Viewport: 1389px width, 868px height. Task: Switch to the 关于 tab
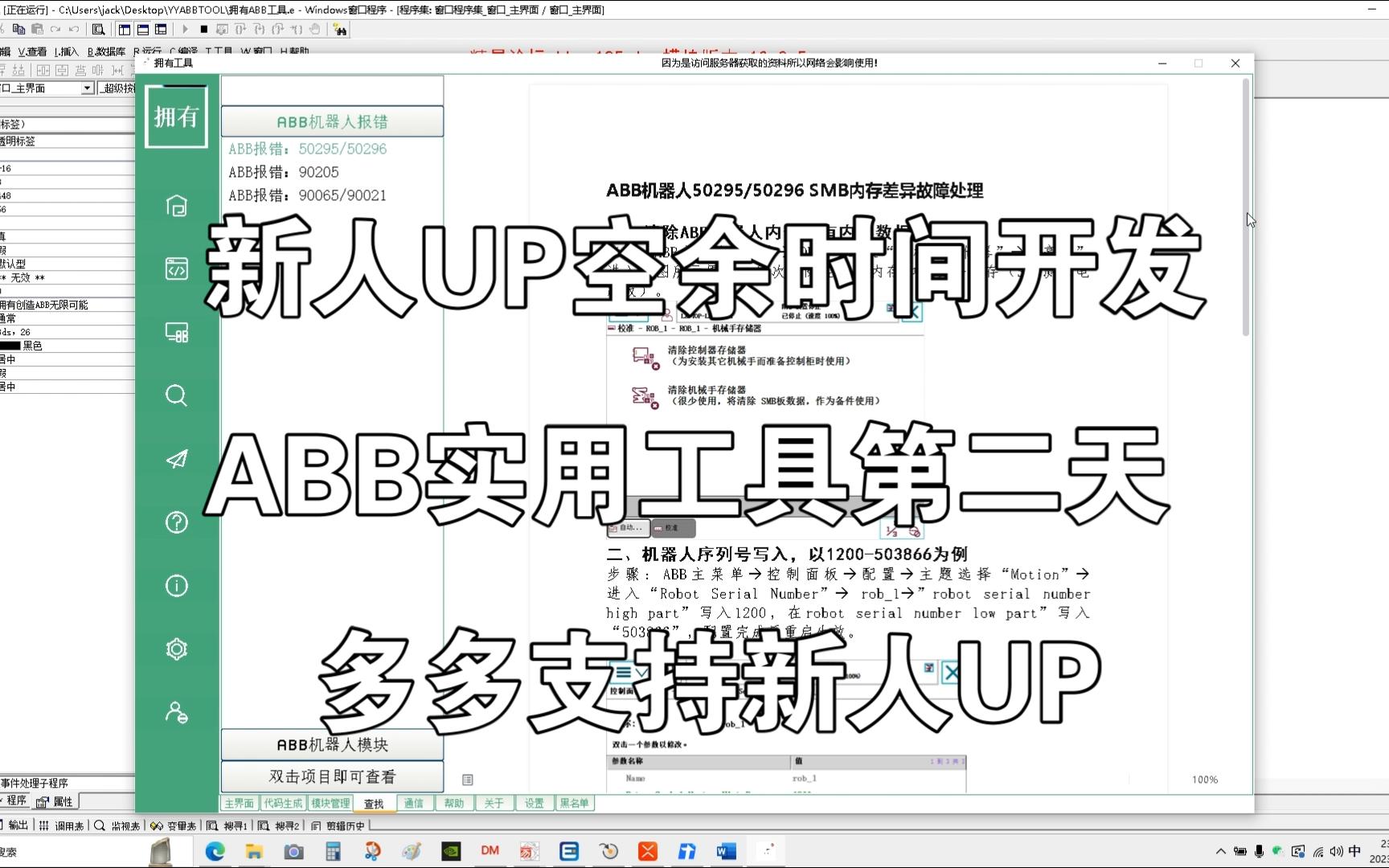tap(494, 803)
